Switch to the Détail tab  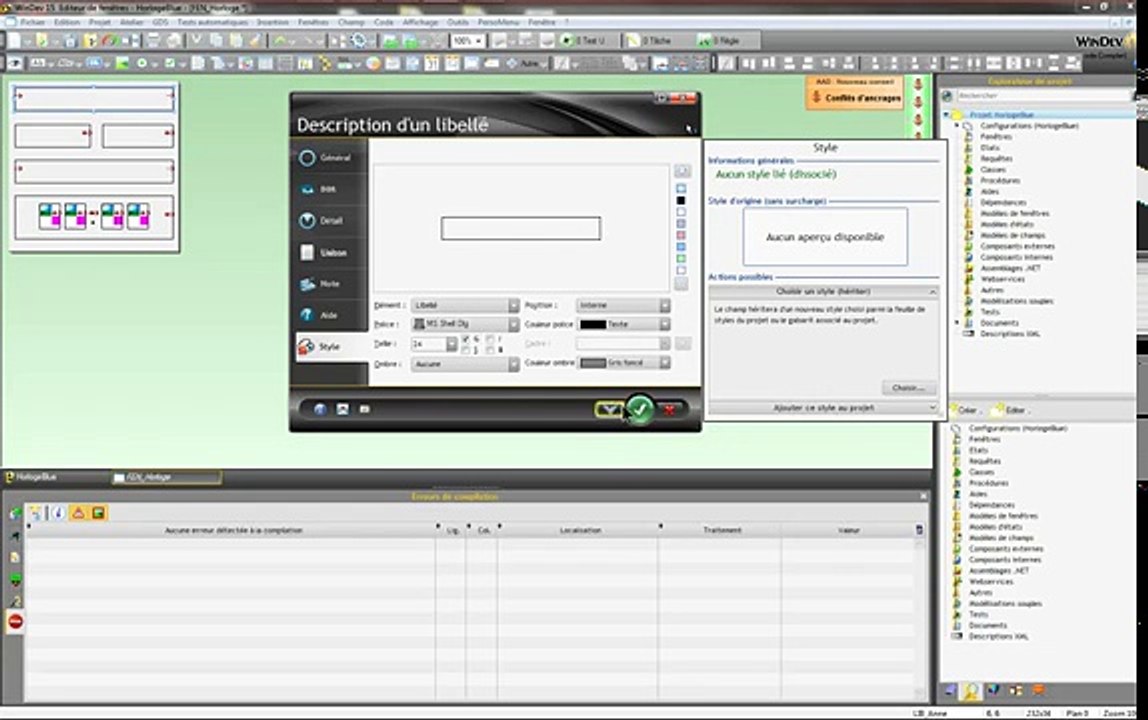click(x=329, y=220)
